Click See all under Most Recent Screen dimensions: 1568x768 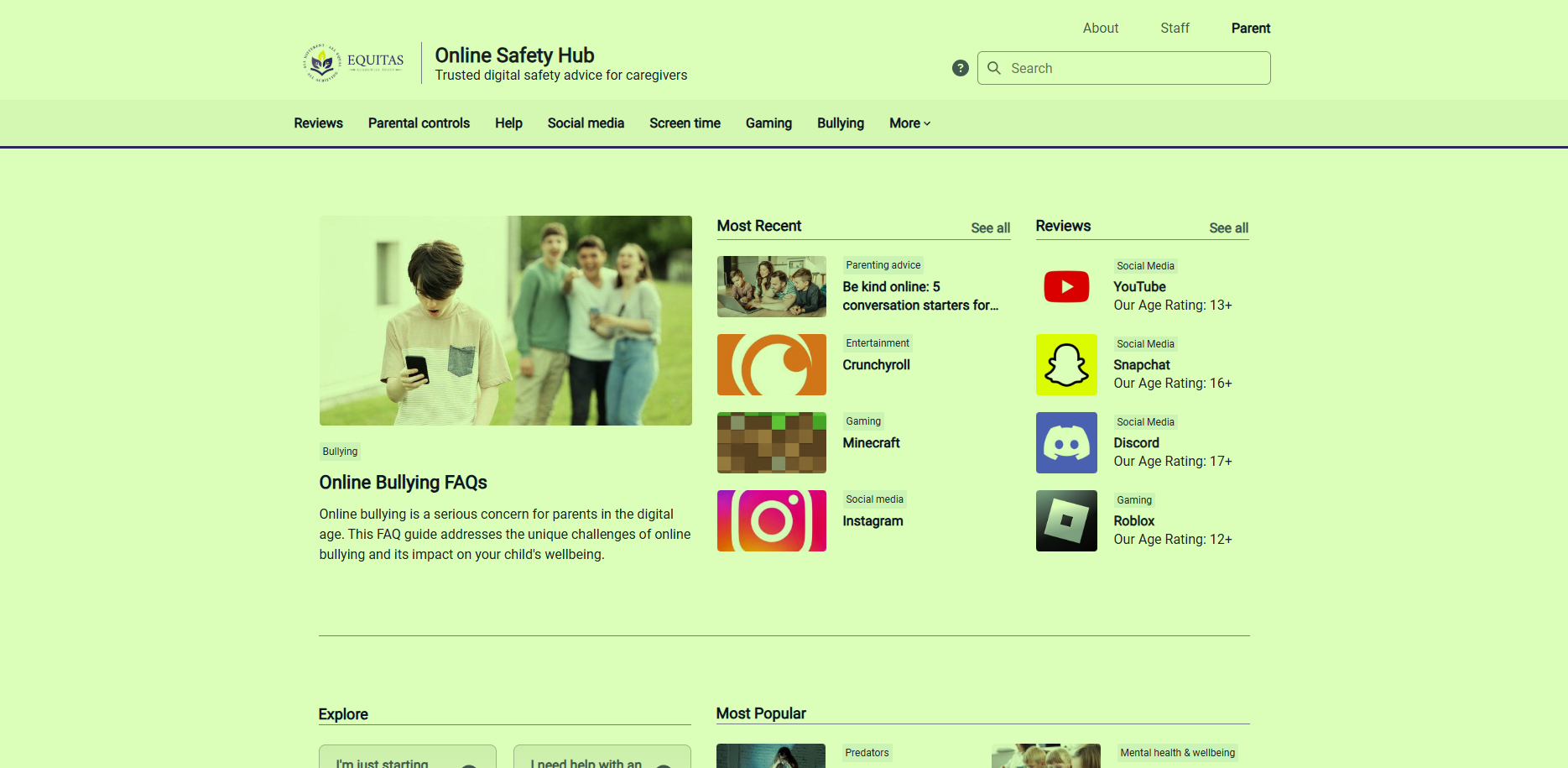click(x=990, y=228)
